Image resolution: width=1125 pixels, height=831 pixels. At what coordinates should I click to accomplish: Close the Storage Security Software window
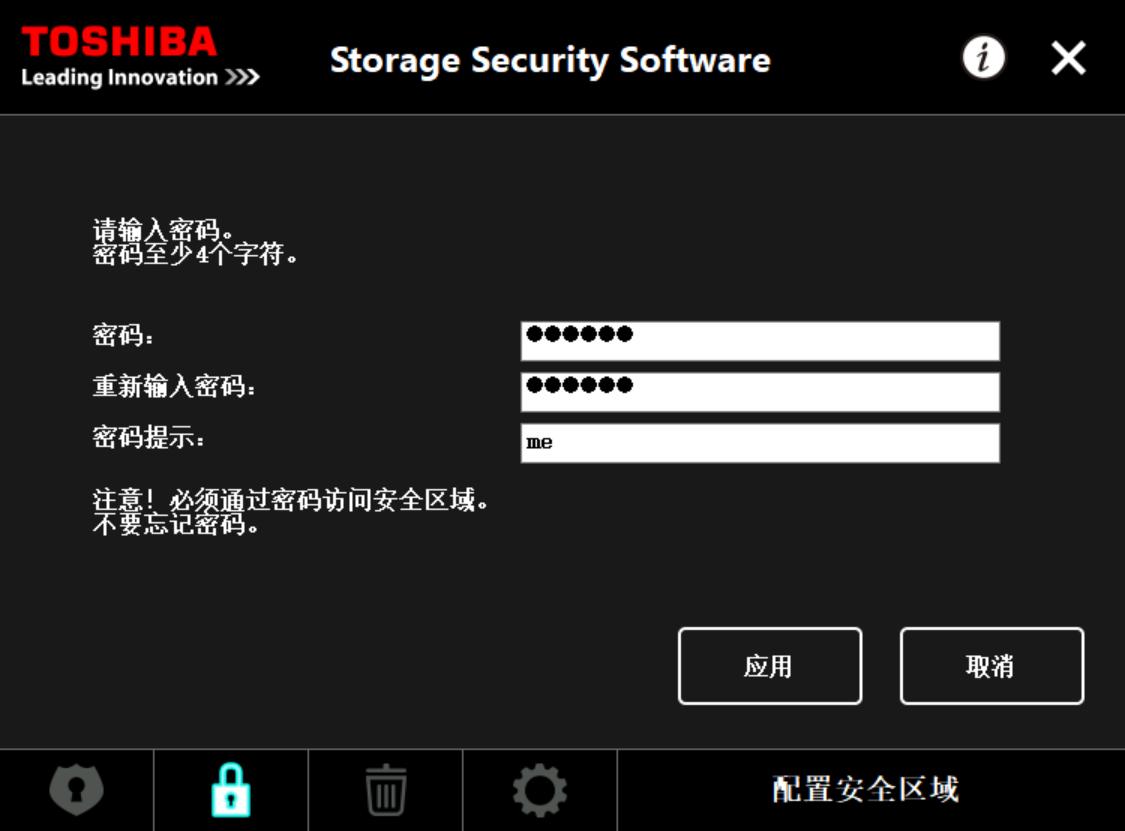pyautogui.click(x=1068, y=59)
